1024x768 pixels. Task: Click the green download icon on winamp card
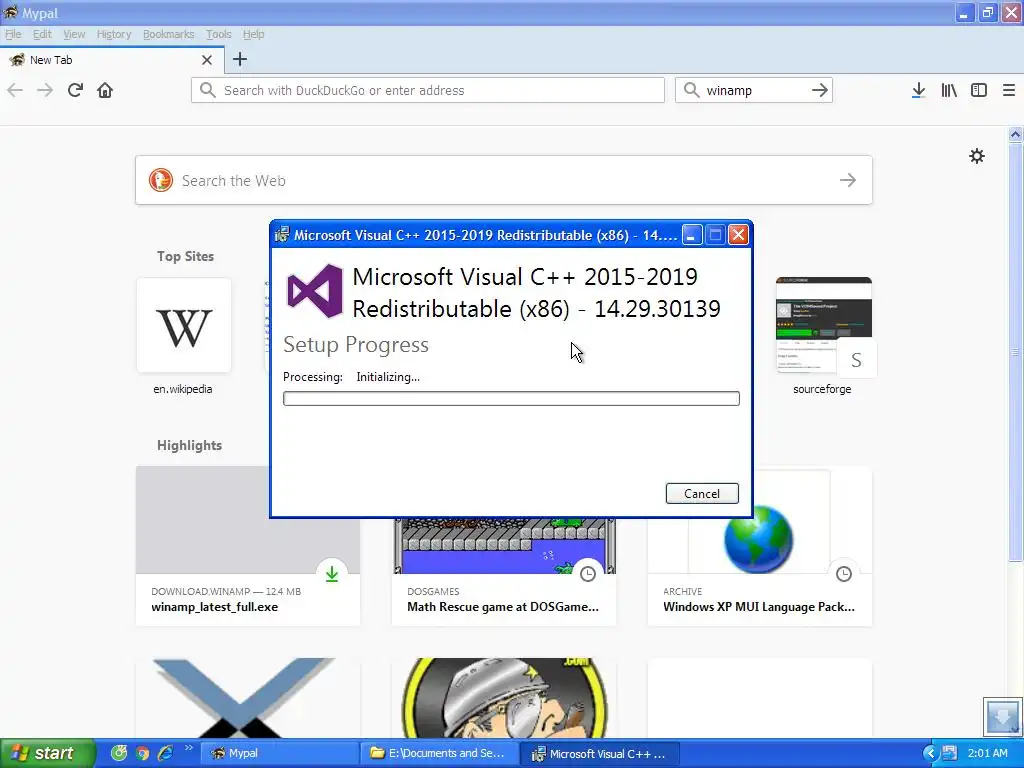click(332, 573)
